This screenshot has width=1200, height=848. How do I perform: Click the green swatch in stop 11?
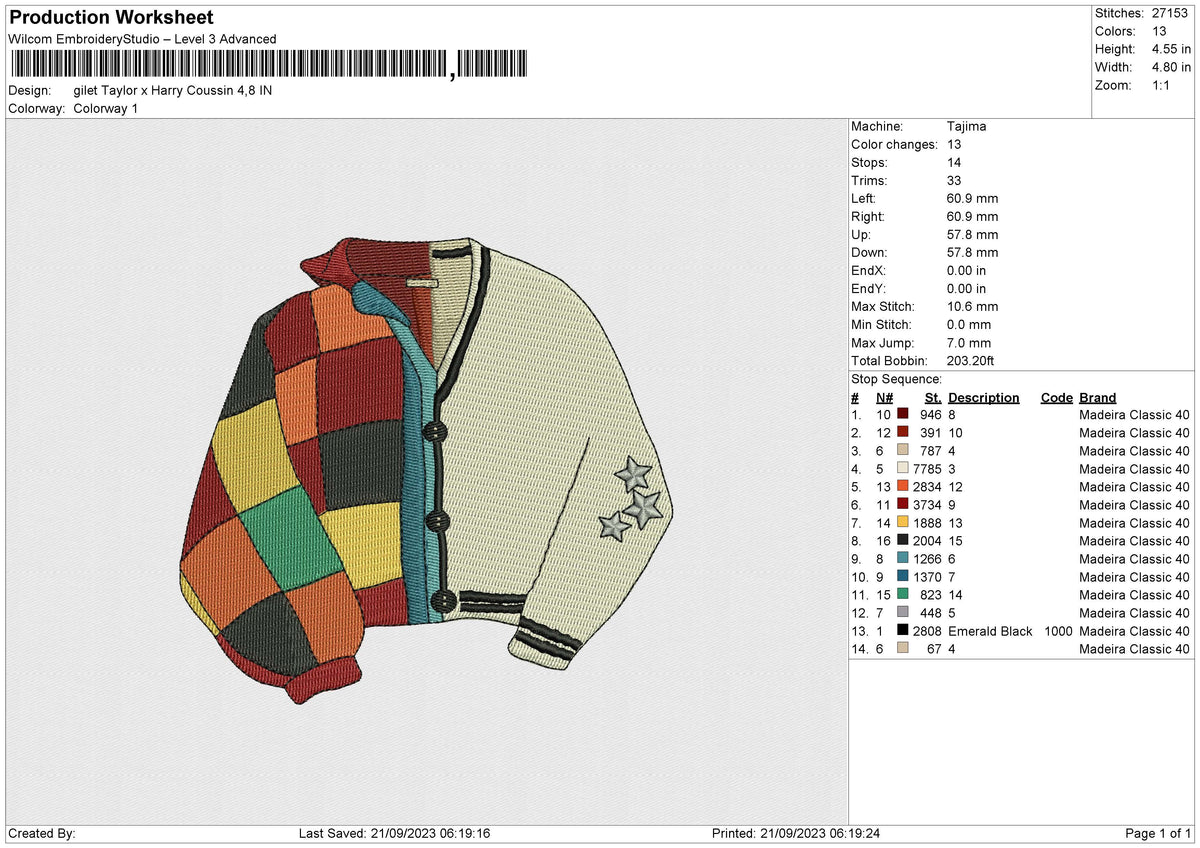(902, 594)
